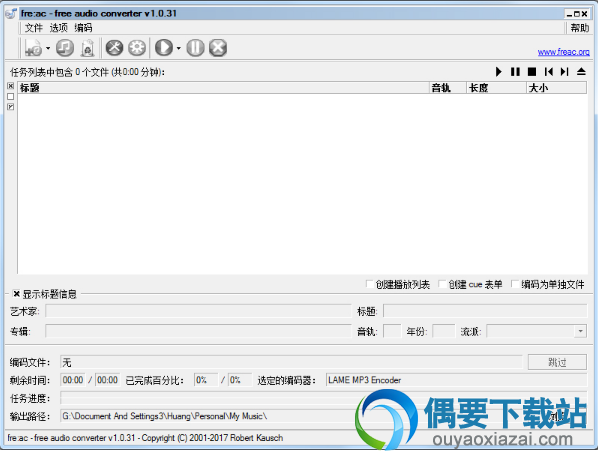Open the 帮助 menu
The image size is (598, 451).
(580, 28)
